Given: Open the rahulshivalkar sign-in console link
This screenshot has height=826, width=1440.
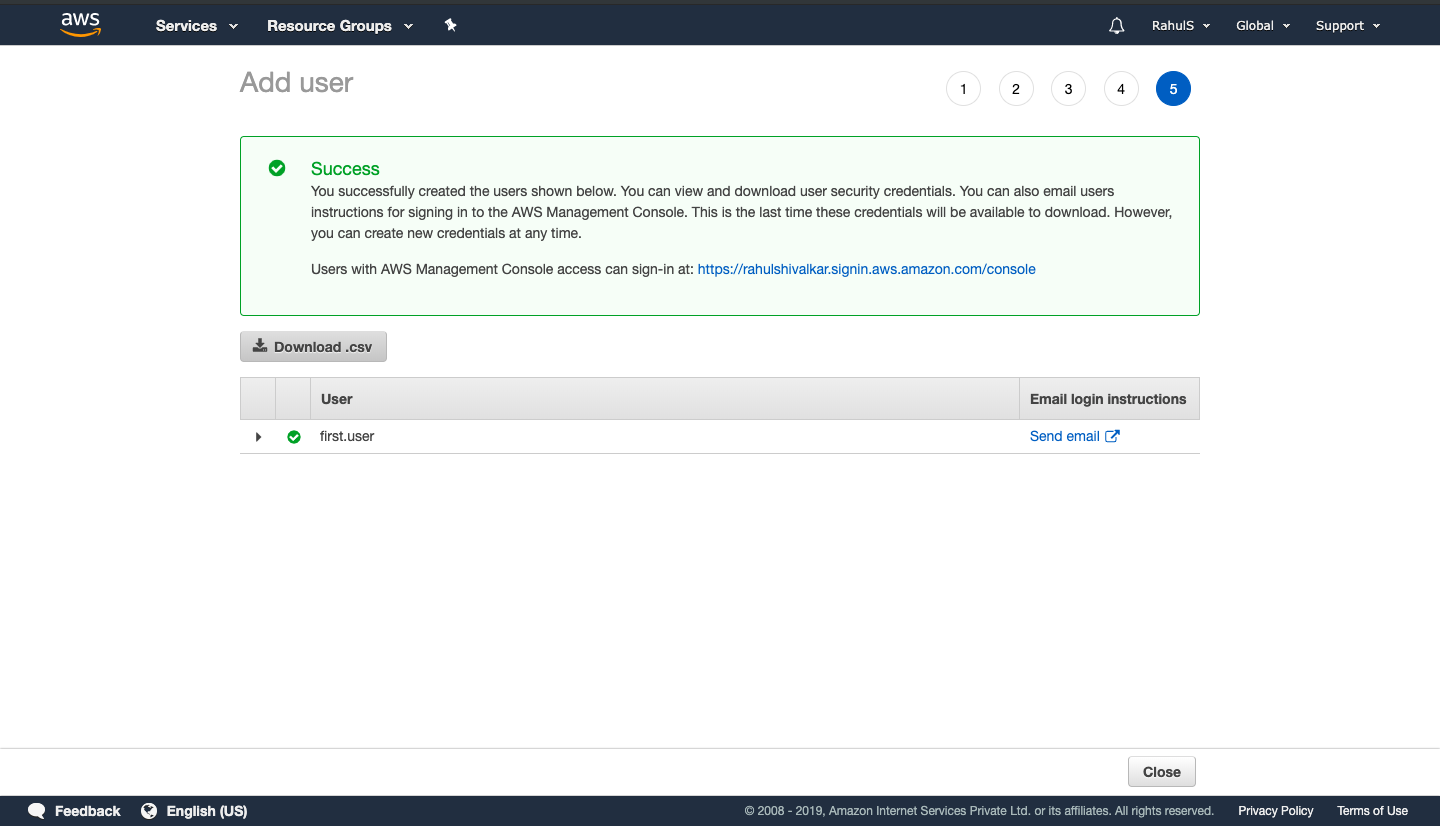Looking at the screenshot, I should tap(866, 268).
